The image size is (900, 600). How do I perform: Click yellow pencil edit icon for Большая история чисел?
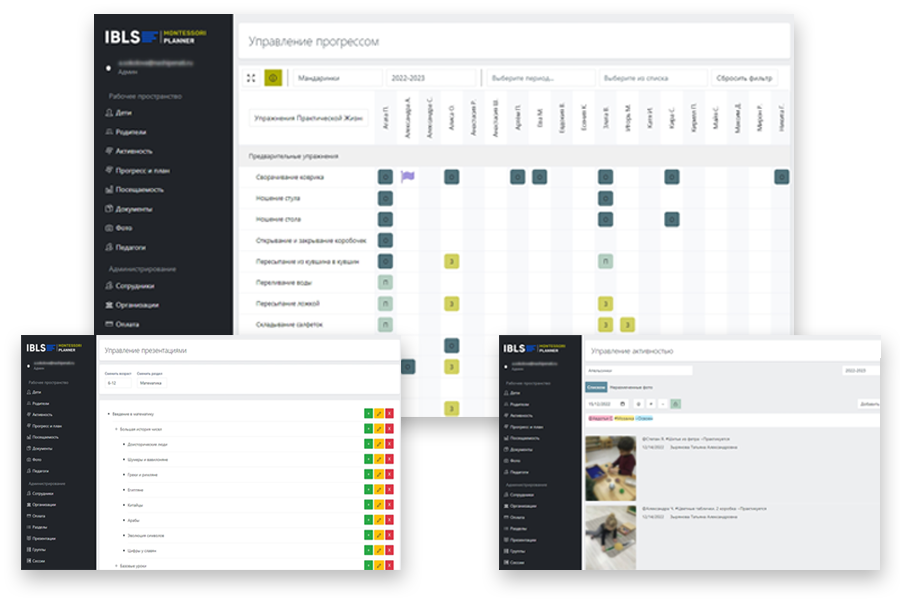point(379,429)
